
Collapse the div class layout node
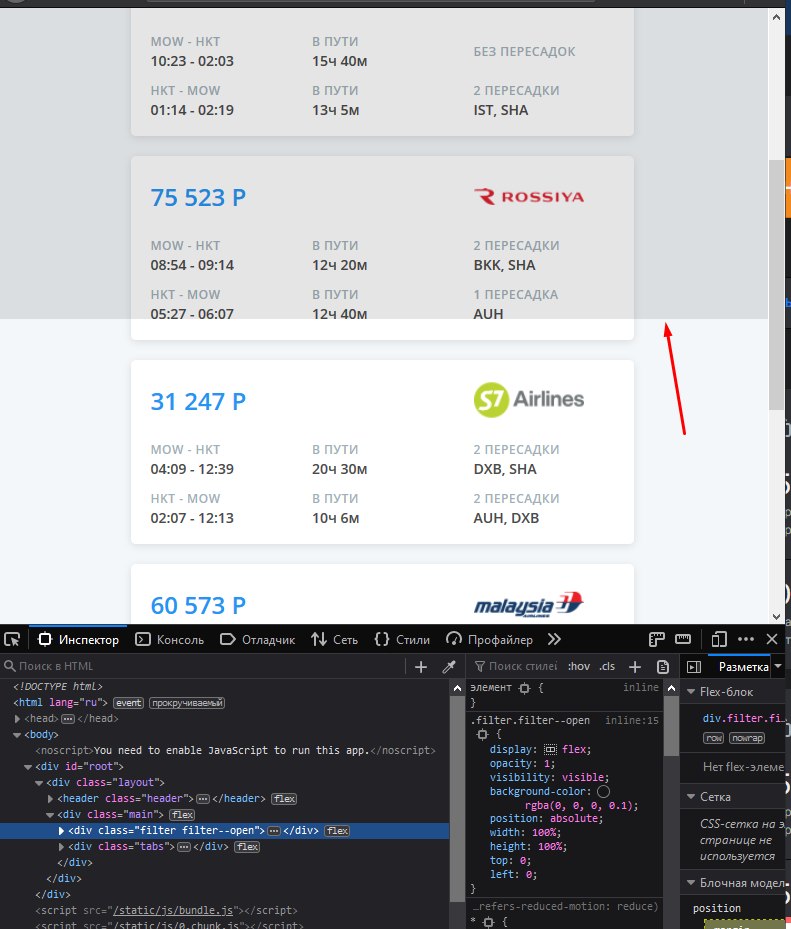pos(39,783)
